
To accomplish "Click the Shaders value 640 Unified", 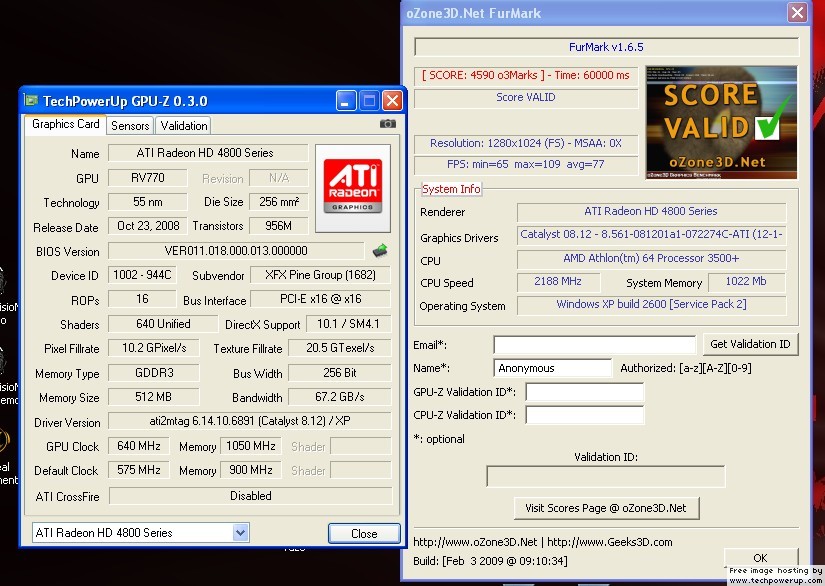I will [163, 324].
